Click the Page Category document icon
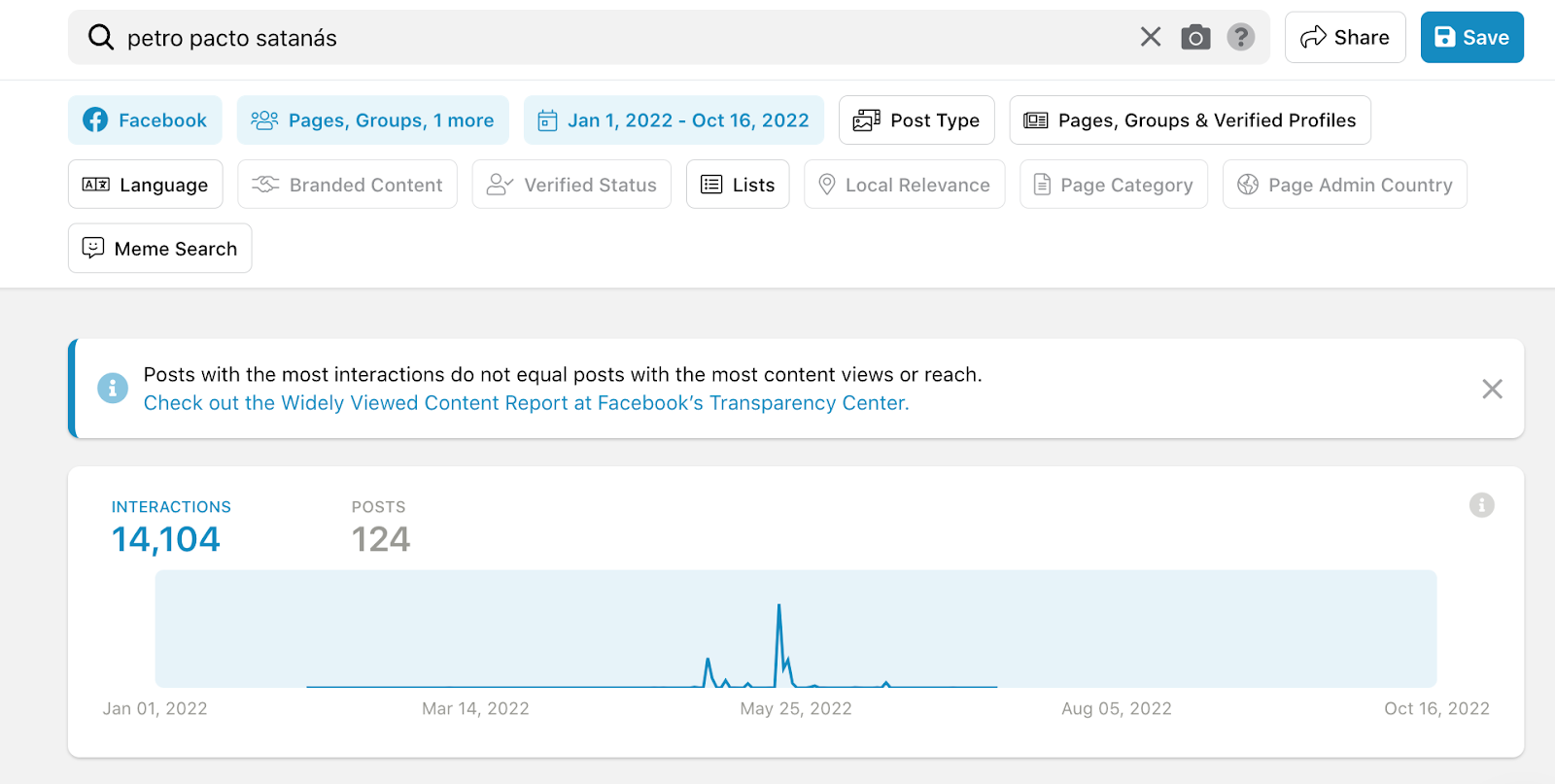This screenshot has height=784, width=1555. click(x=1042, y=185)
